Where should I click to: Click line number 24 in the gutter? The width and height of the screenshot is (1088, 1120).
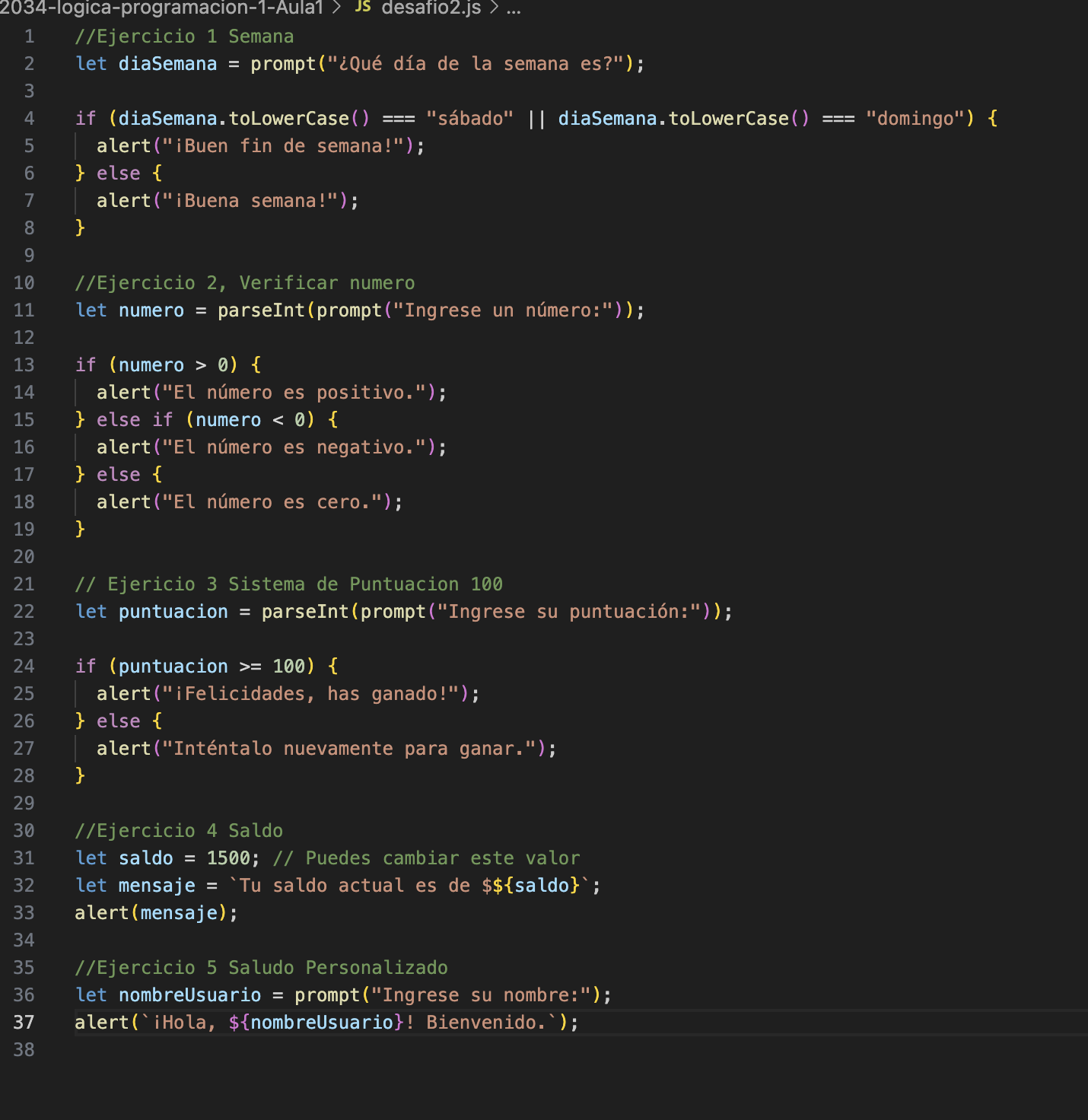coord(24,667)
